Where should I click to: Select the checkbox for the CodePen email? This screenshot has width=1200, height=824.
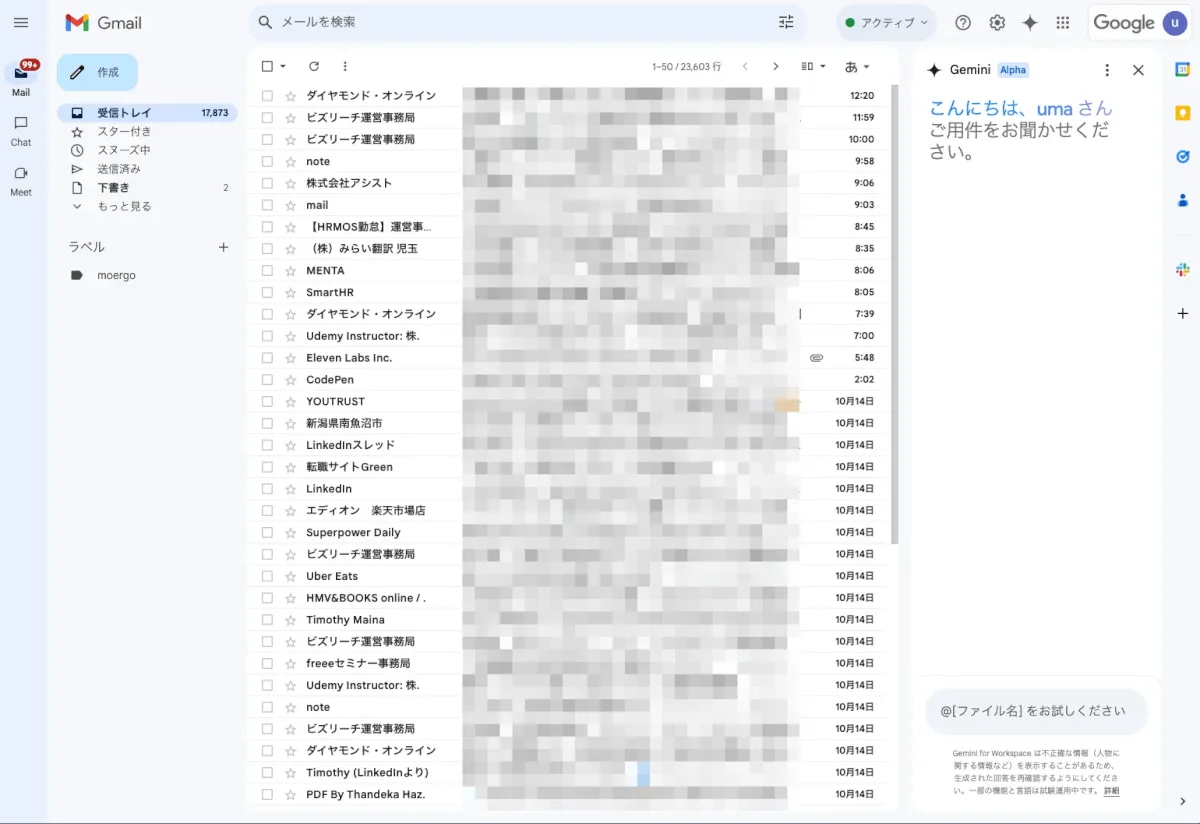pyautogui.click(x=267, y=379)
